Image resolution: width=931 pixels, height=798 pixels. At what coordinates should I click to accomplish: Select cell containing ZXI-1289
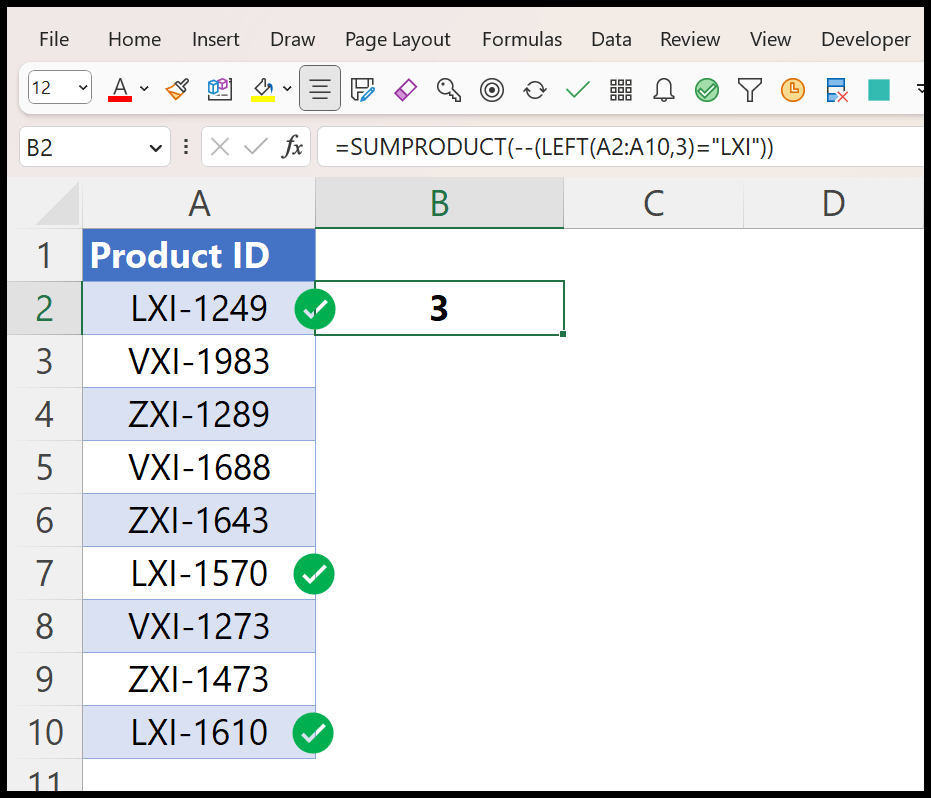199,414
